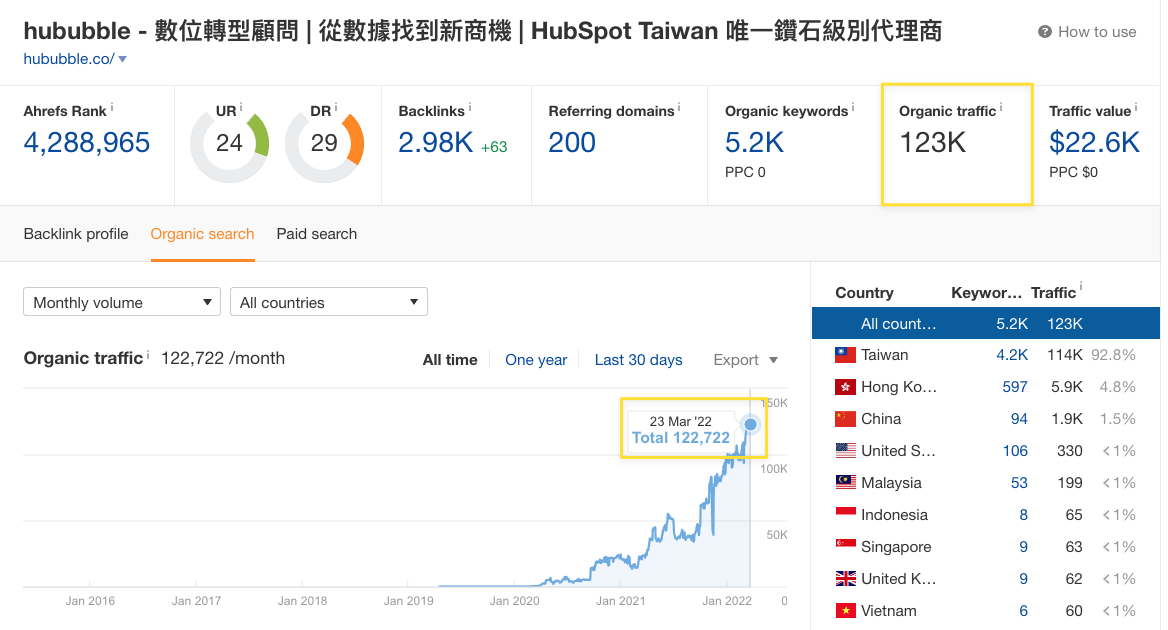Click the Malaysia flag icon
Image resolution: width=1168 pixels, height=630 pixels.
point(845,483)
